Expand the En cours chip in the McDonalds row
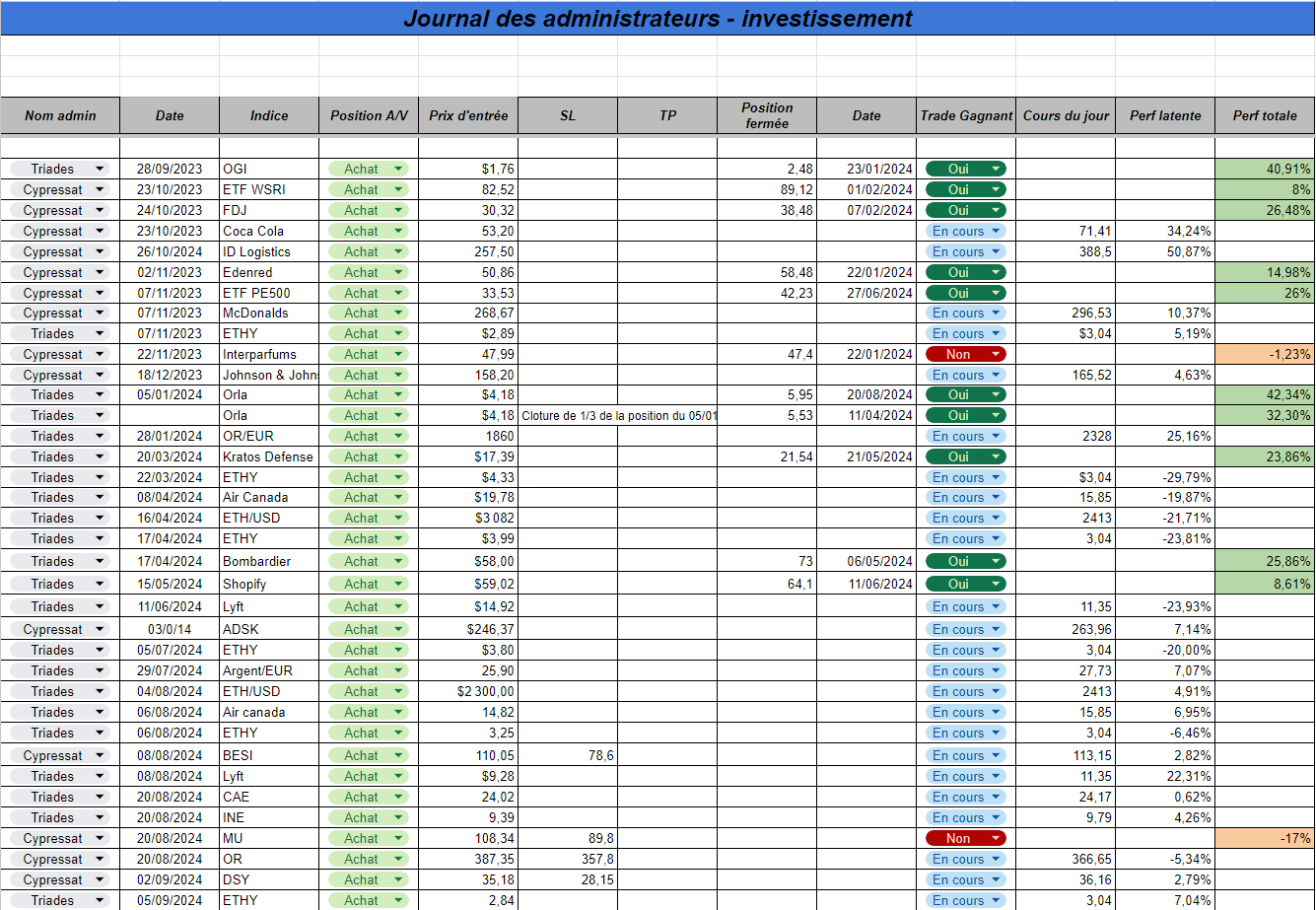Screen dimensions: 1316x910 [965, 313]
